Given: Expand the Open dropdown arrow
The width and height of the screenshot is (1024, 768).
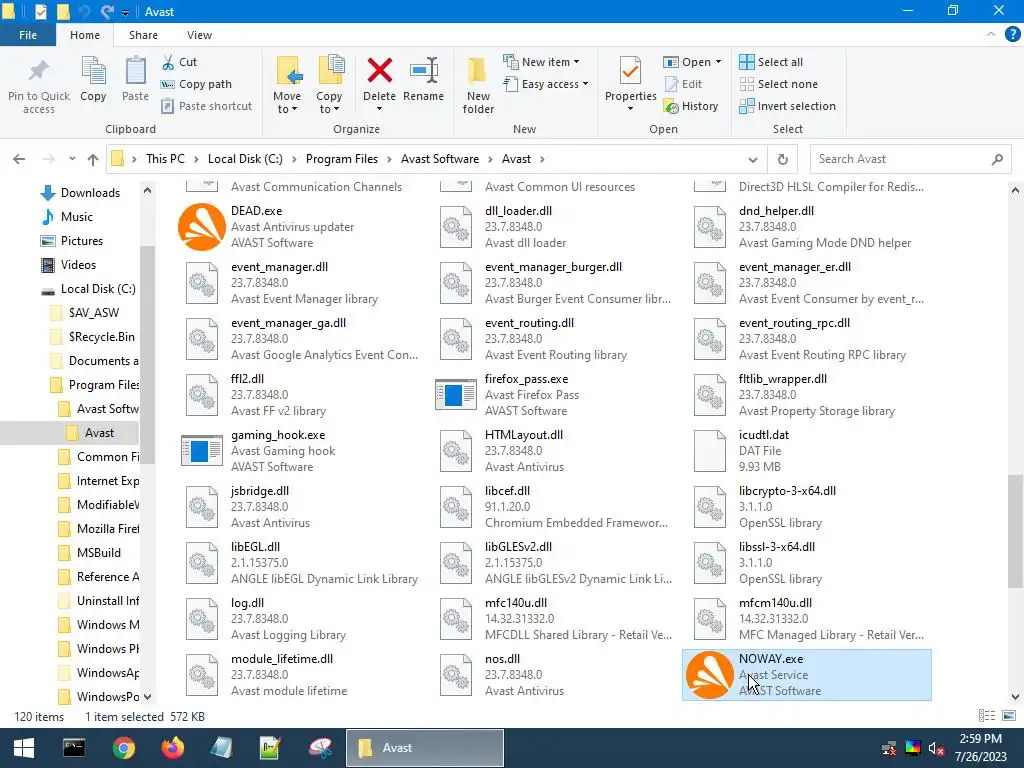Looking at the screenshot, I should [x=718, y=62].
